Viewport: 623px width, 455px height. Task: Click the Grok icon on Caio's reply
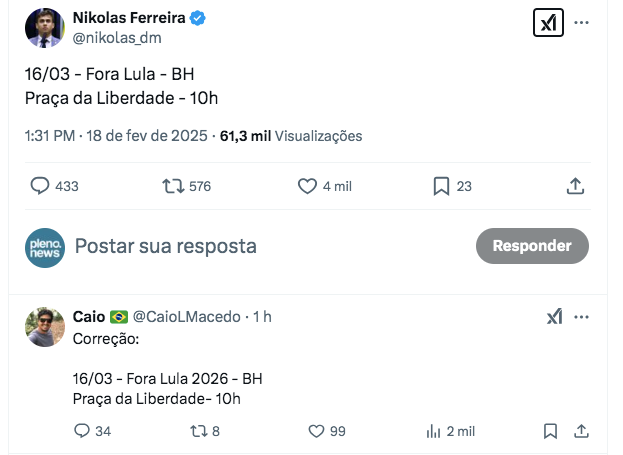click(x=554, y=317)
